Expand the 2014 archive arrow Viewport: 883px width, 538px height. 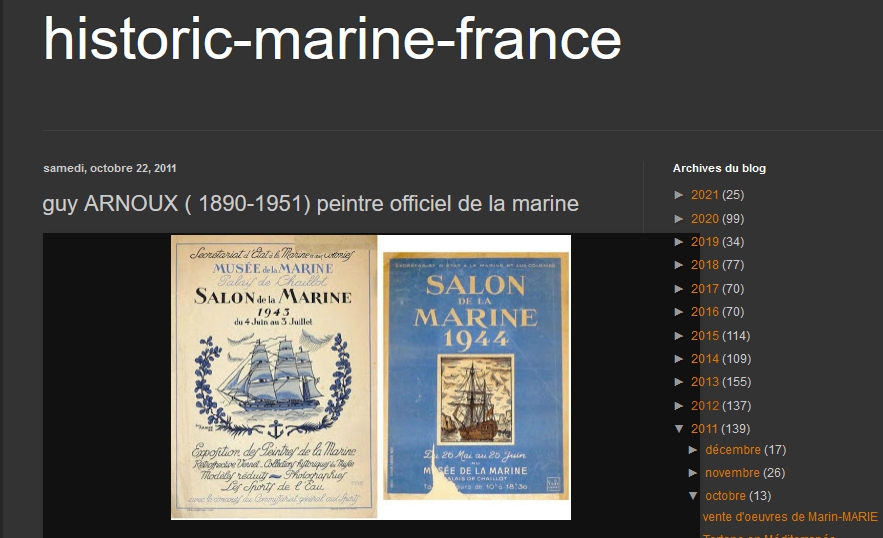pos(679,359)
